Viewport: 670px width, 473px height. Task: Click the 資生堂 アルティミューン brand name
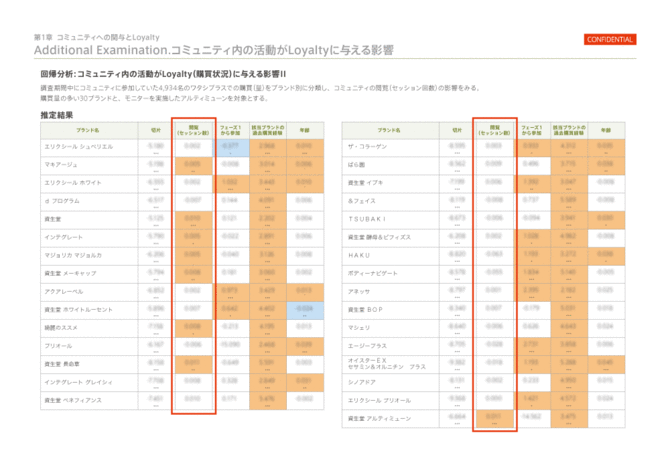pos(379,418)
